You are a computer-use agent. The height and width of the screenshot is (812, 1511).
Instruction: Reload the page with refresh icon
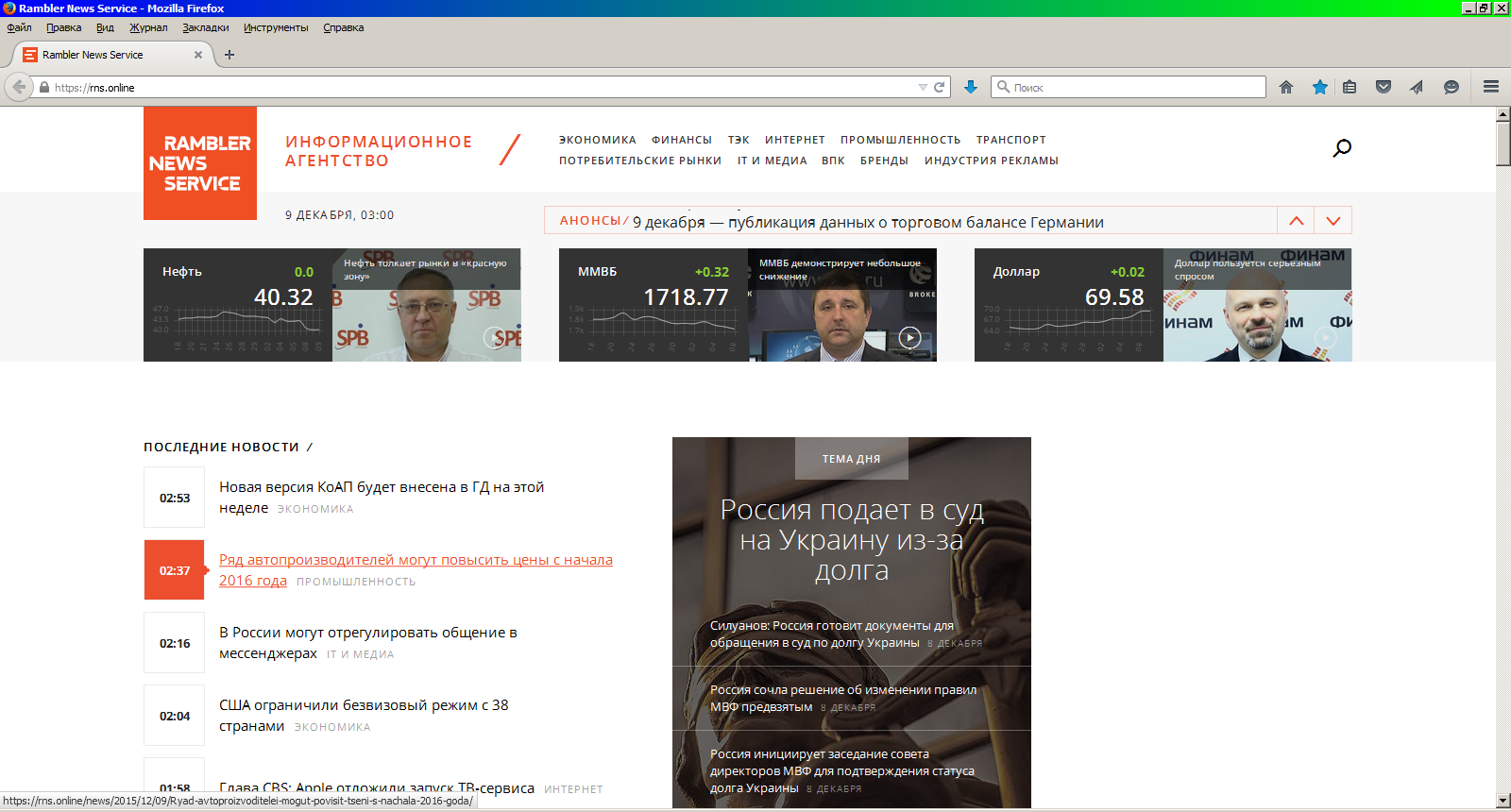click(x=940, y=87)
